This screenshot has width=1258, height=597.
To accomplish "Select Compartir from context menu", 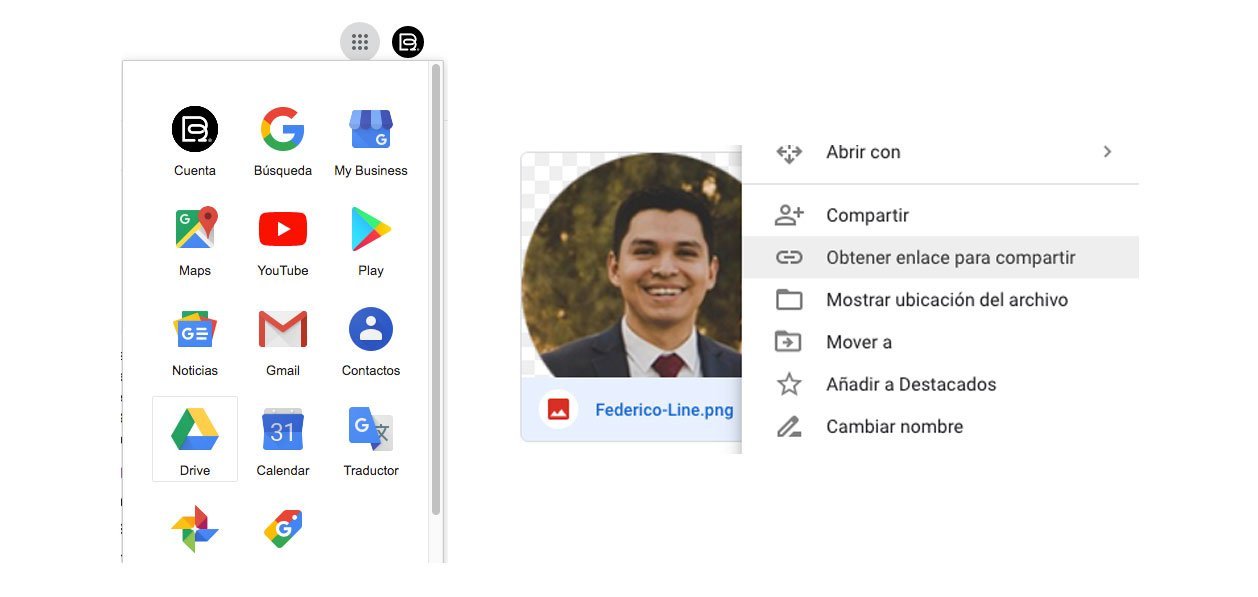I will [x=940, y=215].
